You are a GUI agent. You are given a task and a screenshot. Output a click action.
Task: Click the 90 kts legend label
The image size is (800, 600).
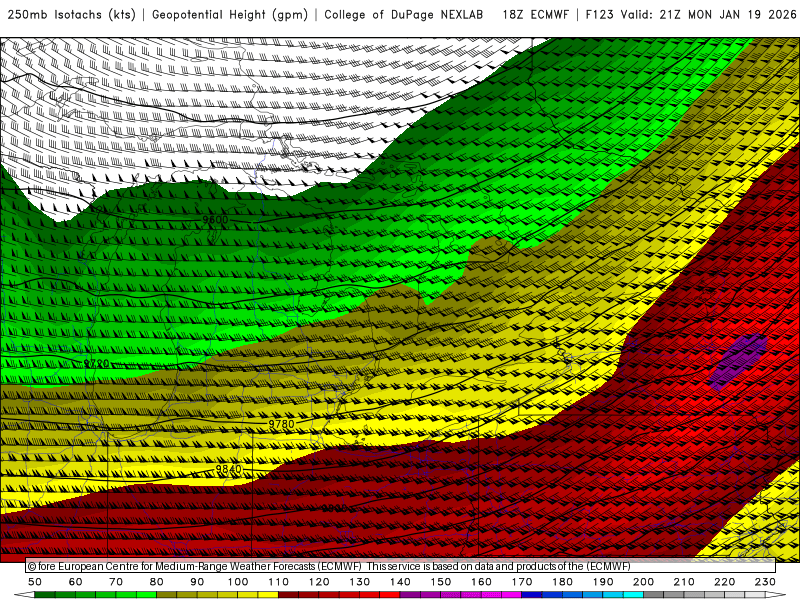pos(197,582)
